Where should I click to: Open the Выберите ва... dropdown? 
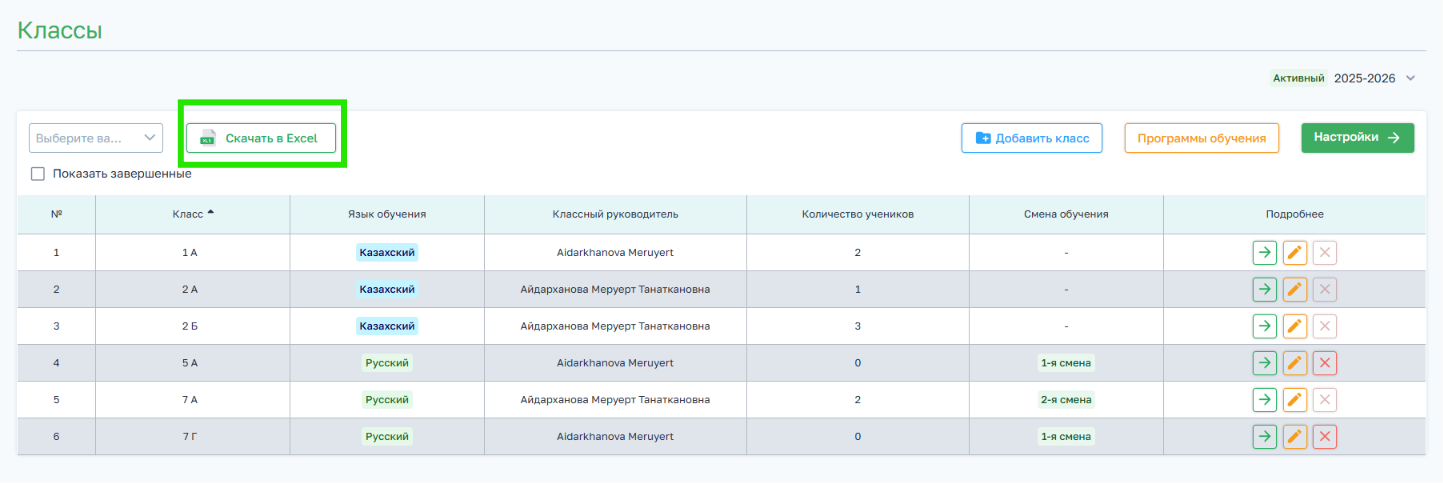point(96,138)
